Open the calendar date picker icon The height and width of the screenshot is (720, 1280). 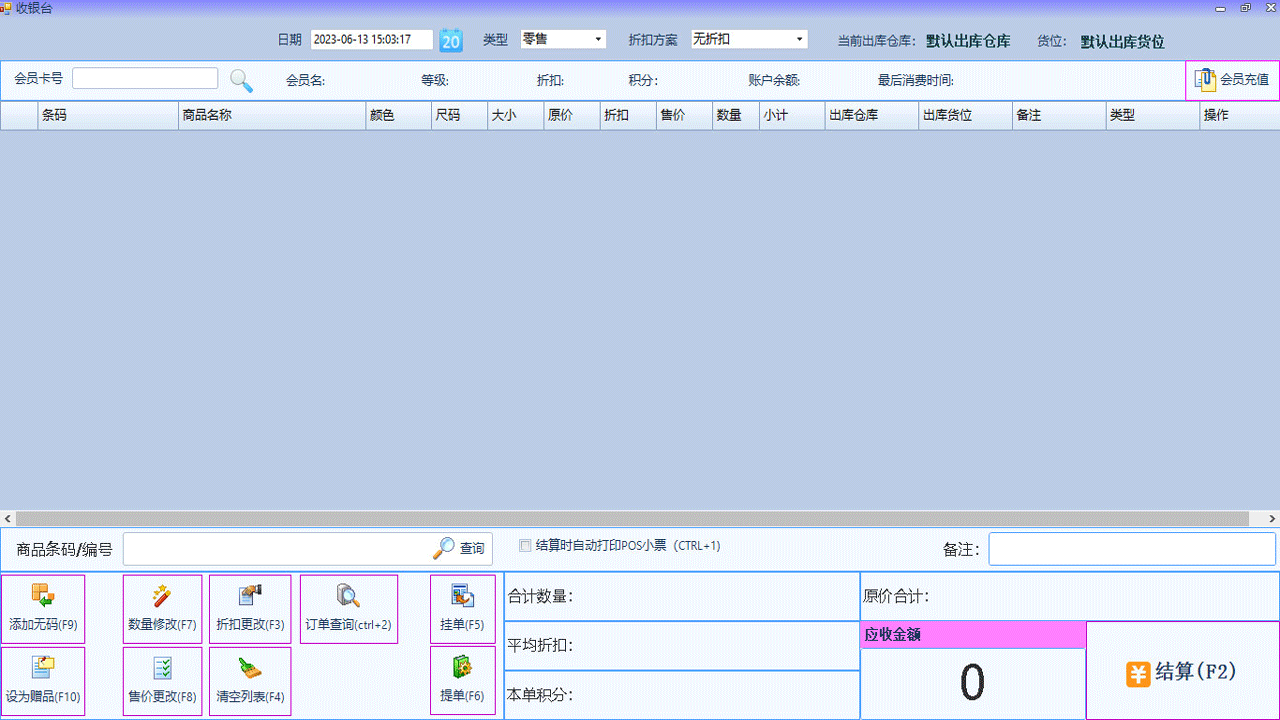[x=450, y=40]
